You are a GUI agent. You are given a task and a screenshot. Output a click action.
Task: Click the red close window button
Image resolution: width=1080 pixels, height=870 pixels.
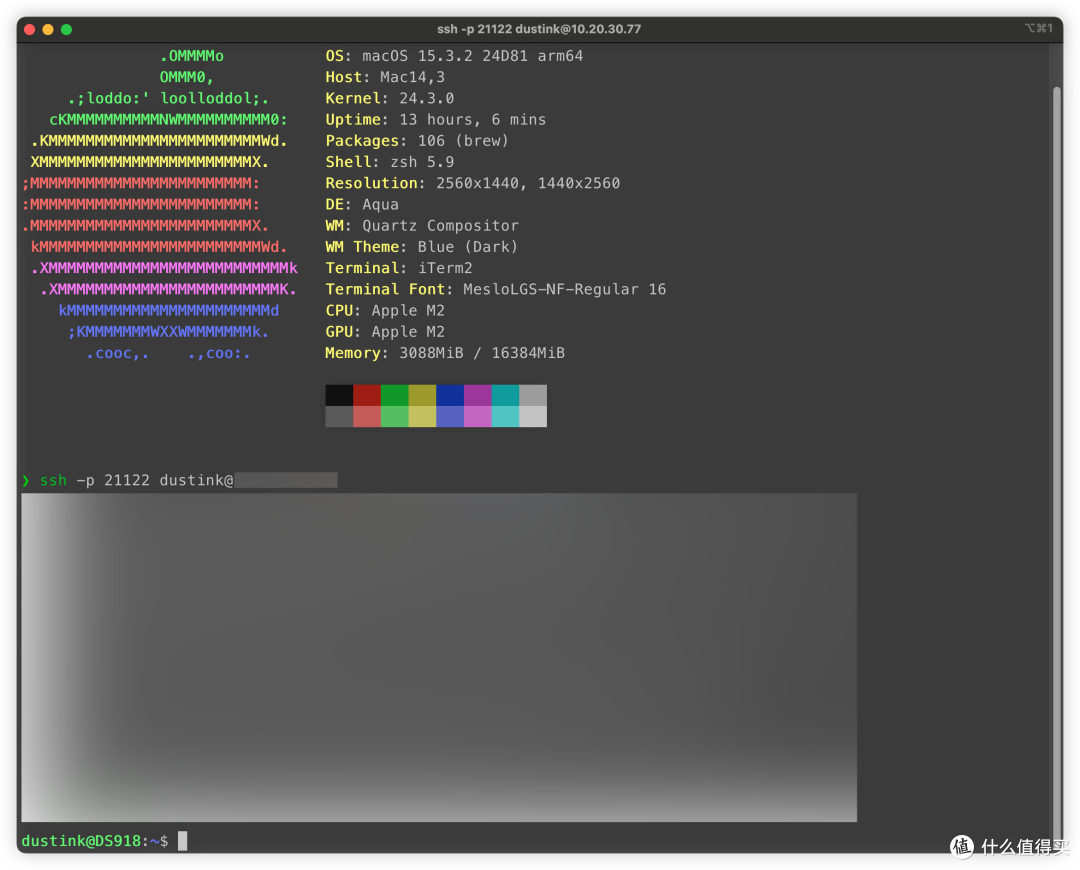pos(29,29)
